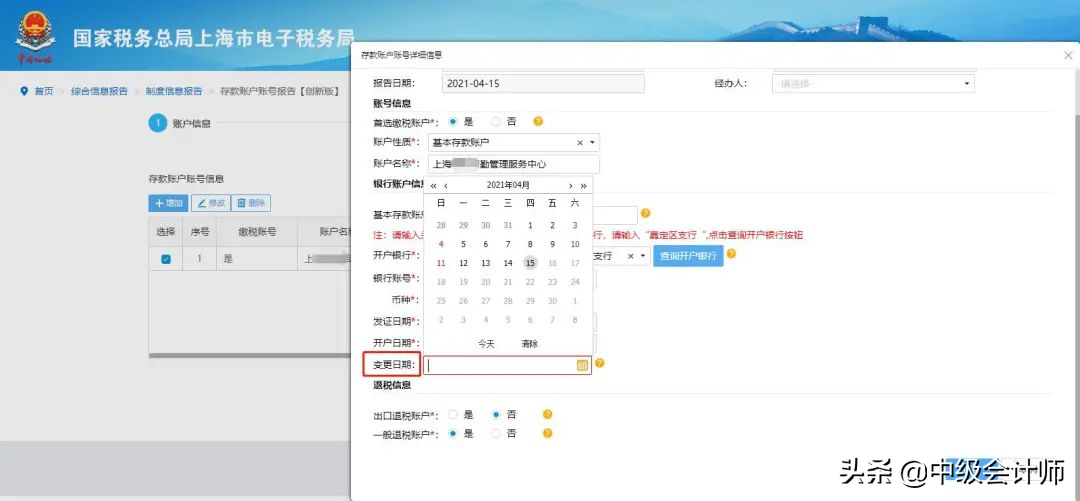Pick day 9 in the calendar
The height and width of the screenshot is (501, 1080).
pos(552,244)
